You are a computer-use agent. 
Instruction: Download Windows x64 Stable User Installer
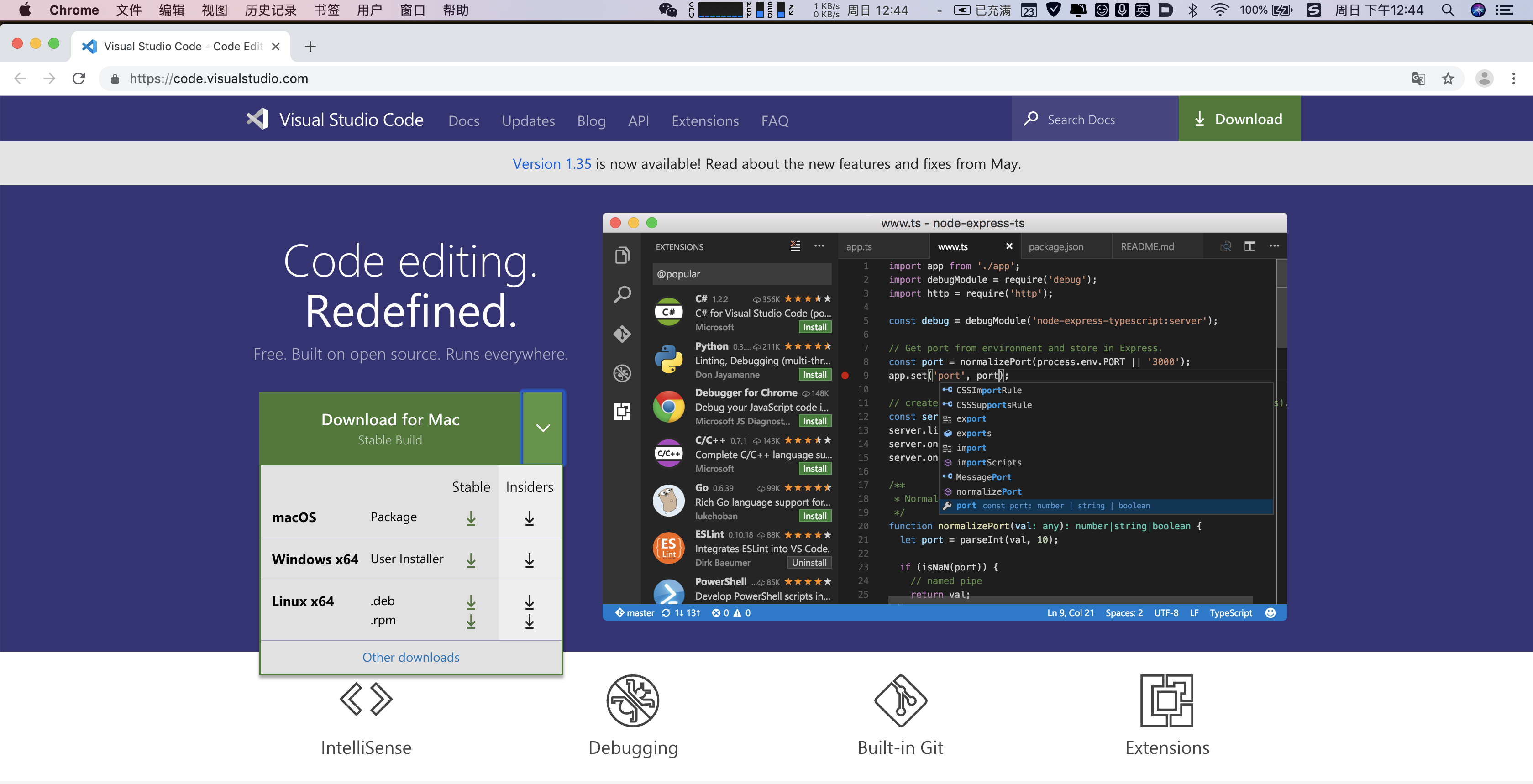[471, 560]
